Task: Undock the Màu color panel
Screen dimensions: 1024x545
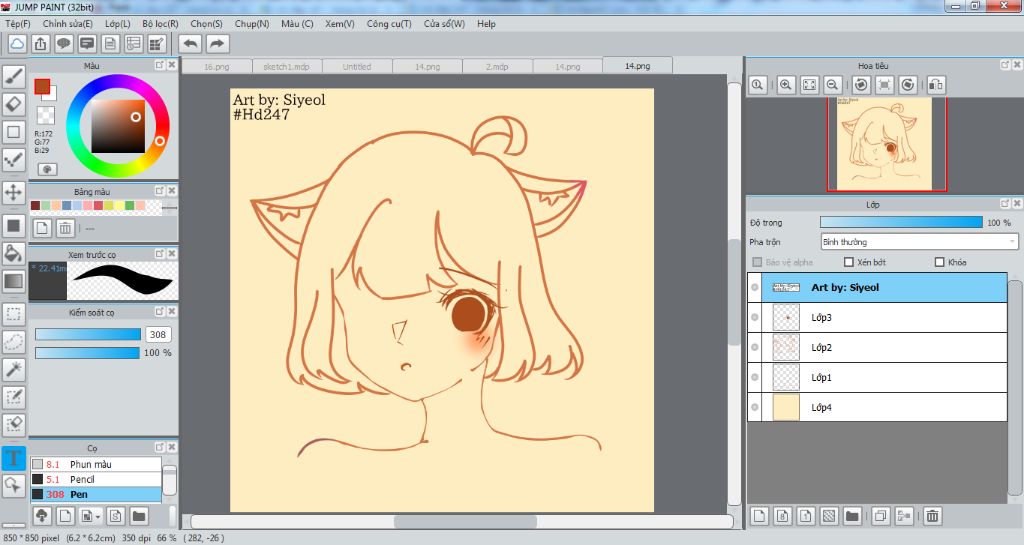Action: pos(159,65)
